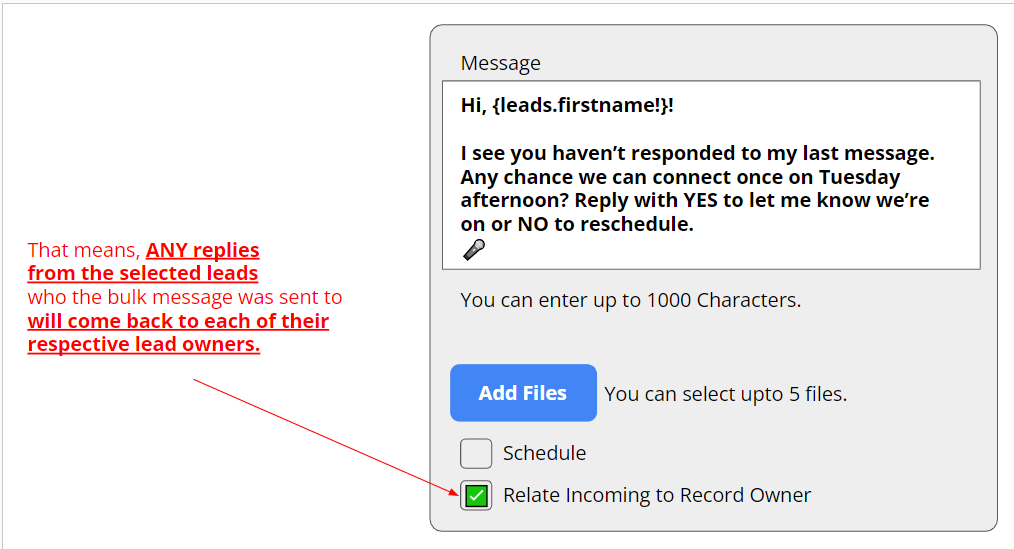Click the red "That means," annotation text
1014x549 pixels.
coord(84,250)
